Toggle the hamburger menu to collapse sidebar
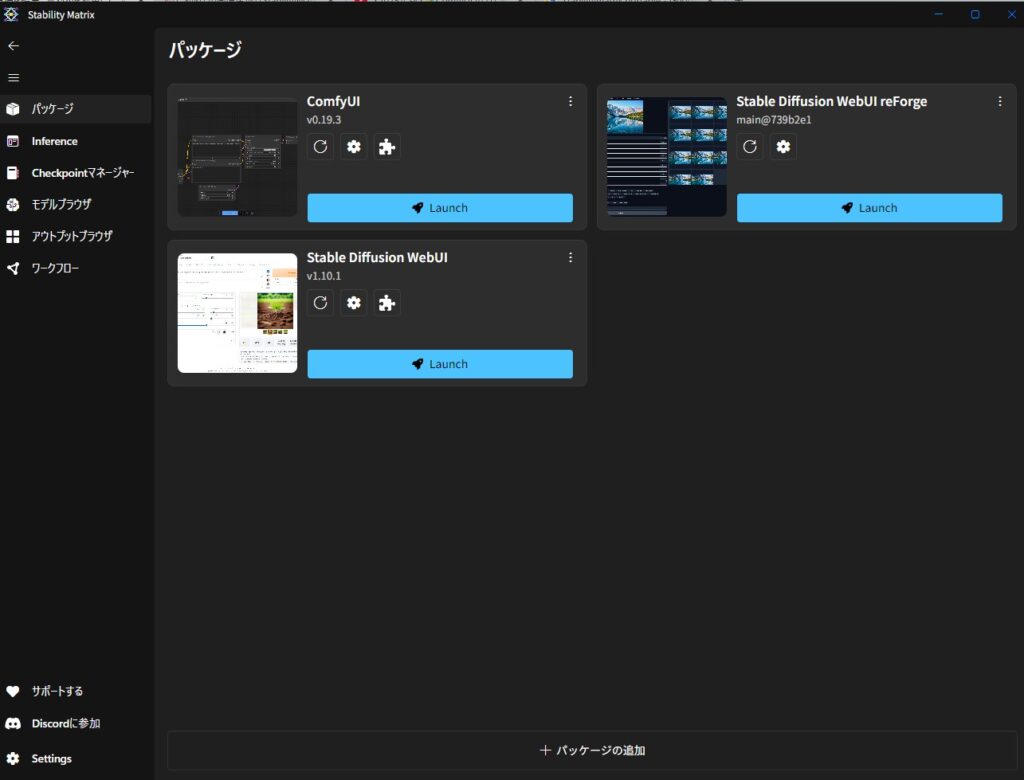Viewport: 1024px width, 780px height. (x=13, y=77)
